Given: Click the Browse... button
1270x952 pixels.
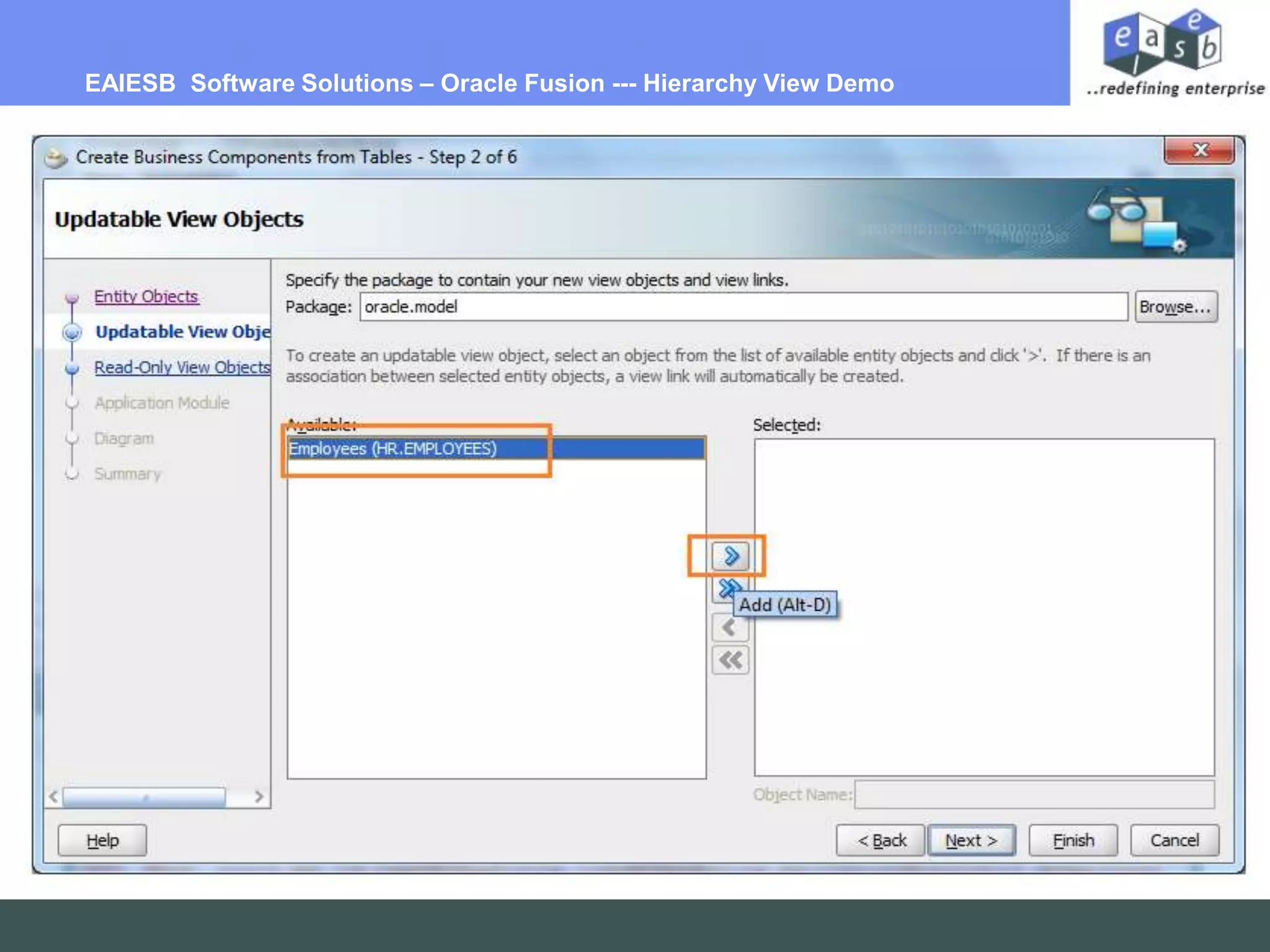Looking at the screenshot, I should [1176, 307].
